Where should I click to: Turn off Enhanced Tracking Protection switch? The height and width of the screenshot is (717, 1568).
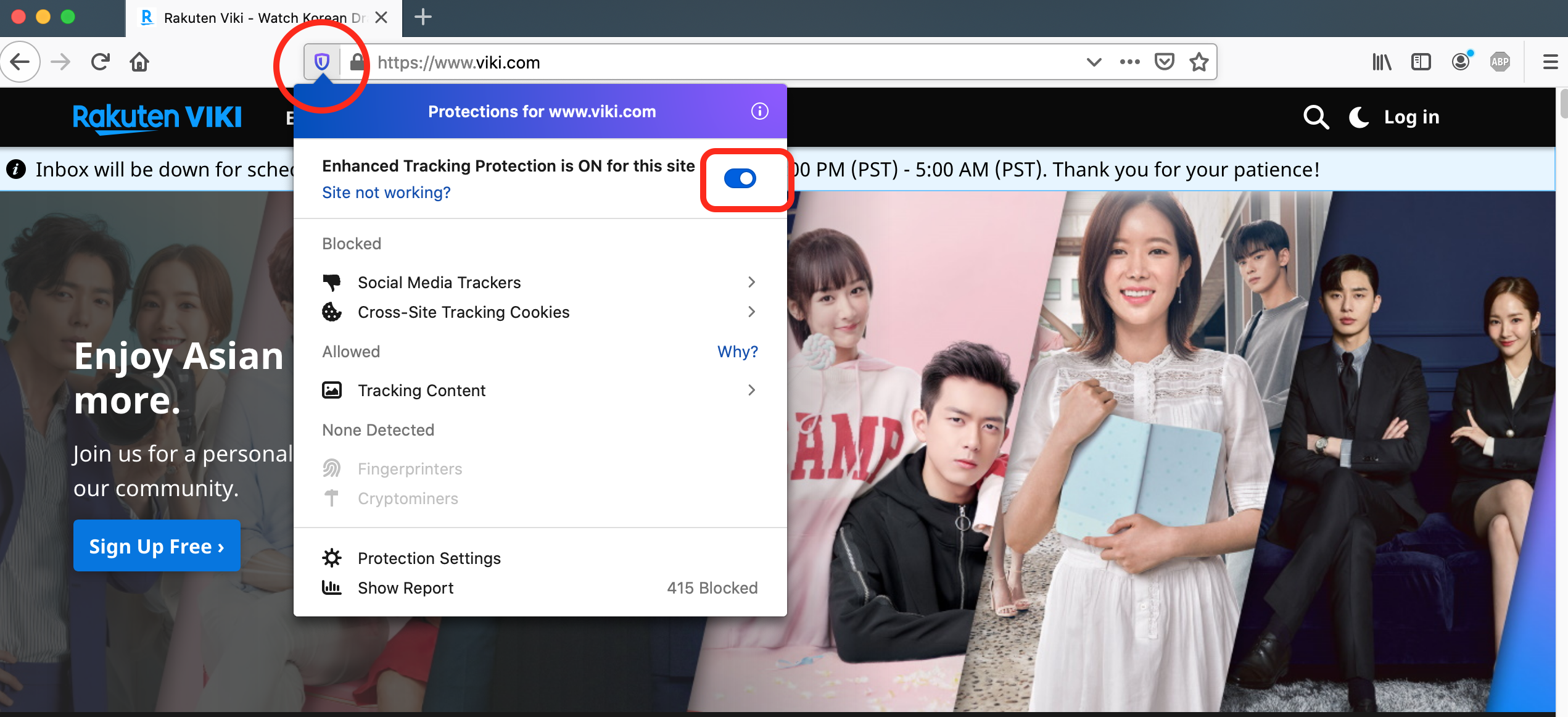click(740, 179)
